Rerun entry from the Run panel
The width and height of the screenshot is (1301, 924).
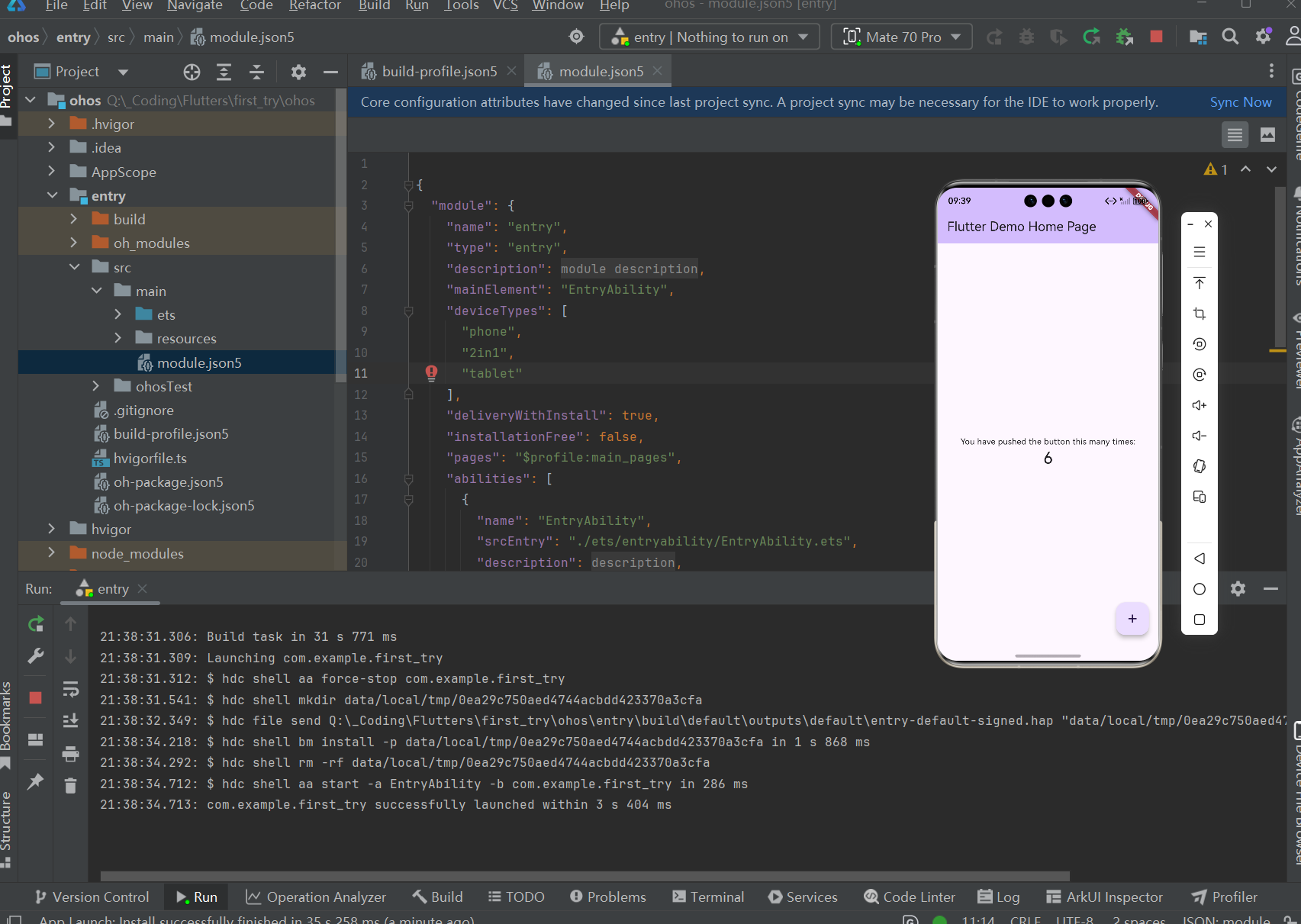pos(36,624)
